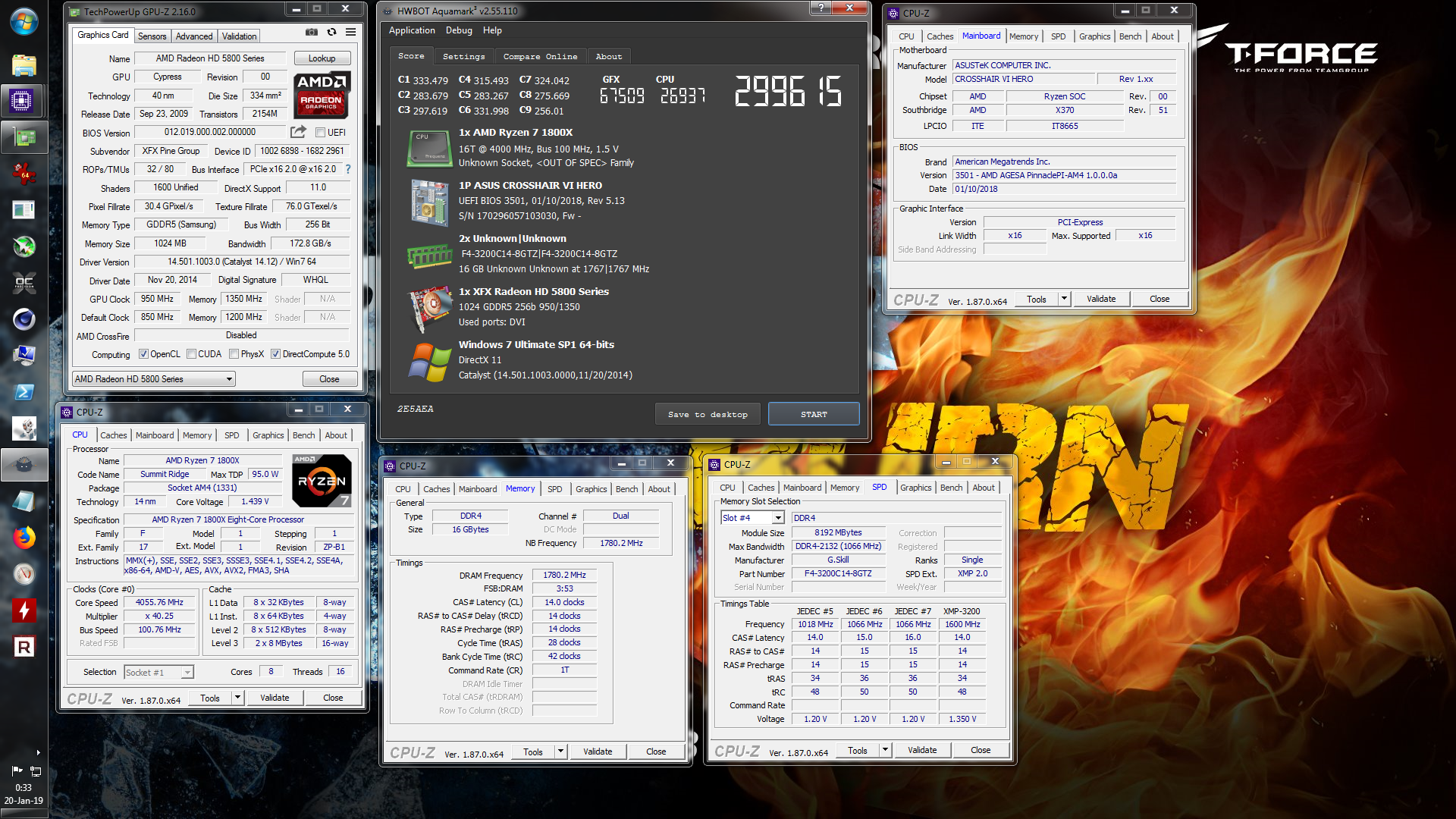This screenshot has width=1456, height=819.
Task: Click the Ryzen 7 logo in CPU-Z
Action: [322, 481]
